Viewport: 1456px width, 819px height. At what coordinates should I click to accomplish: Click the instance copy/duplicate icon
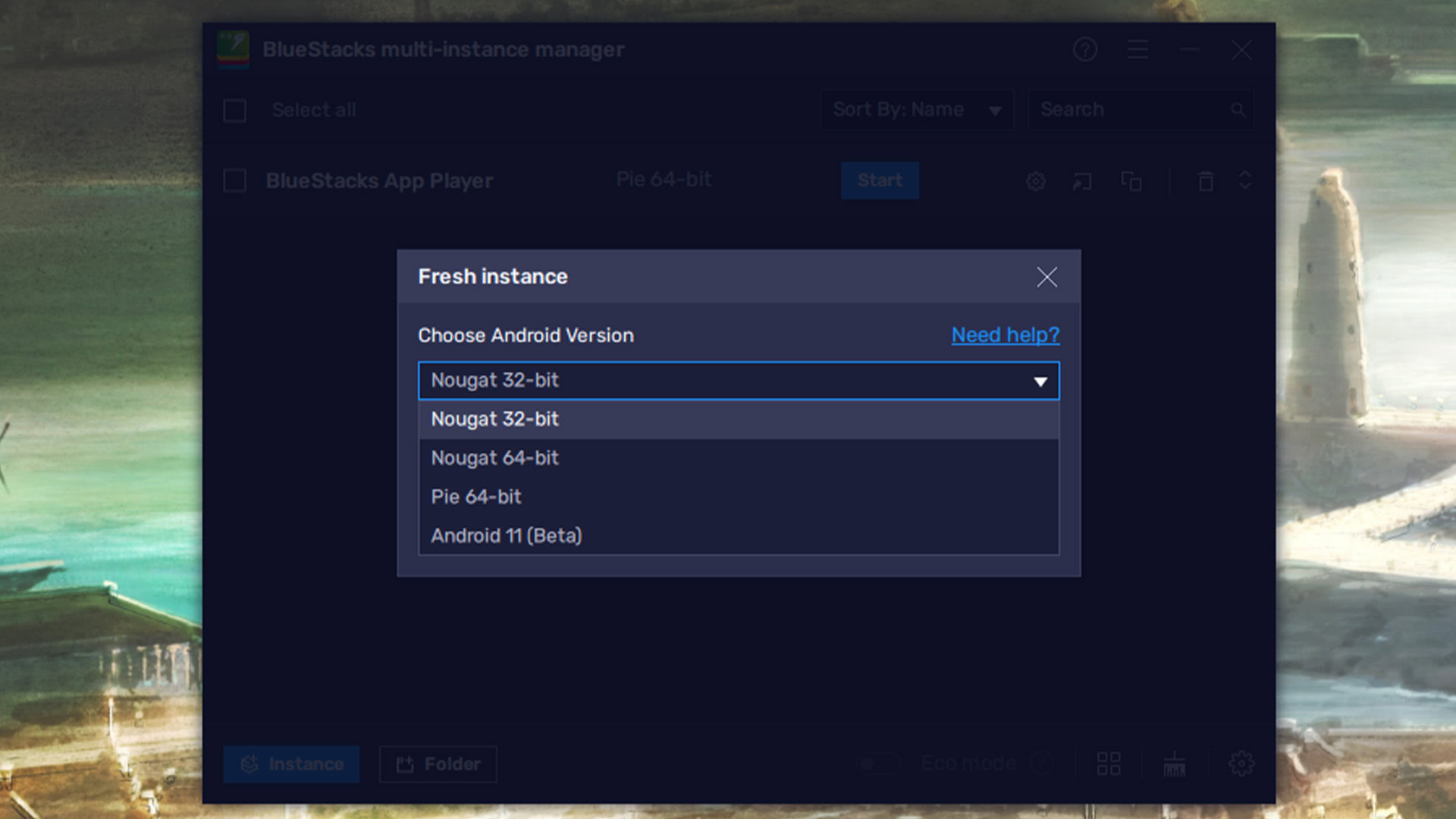pyautogui.click(x=1130, y=180)
